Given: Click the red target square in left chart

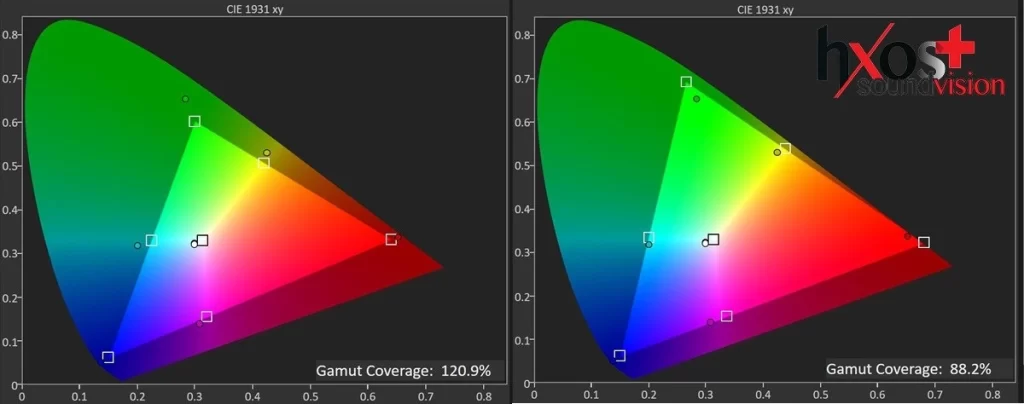Looking at the screenshot, I should pyautogui.click(x=391, y=239).
